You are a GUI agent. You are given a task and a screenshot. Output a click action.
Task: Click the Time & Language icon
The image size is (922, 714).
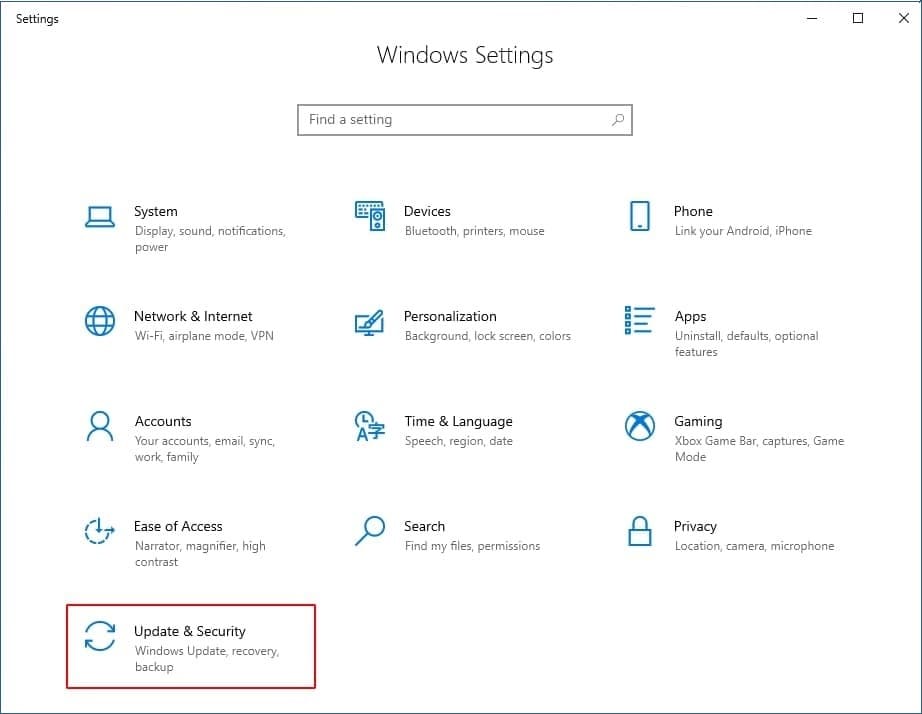(x=370, y=426)
